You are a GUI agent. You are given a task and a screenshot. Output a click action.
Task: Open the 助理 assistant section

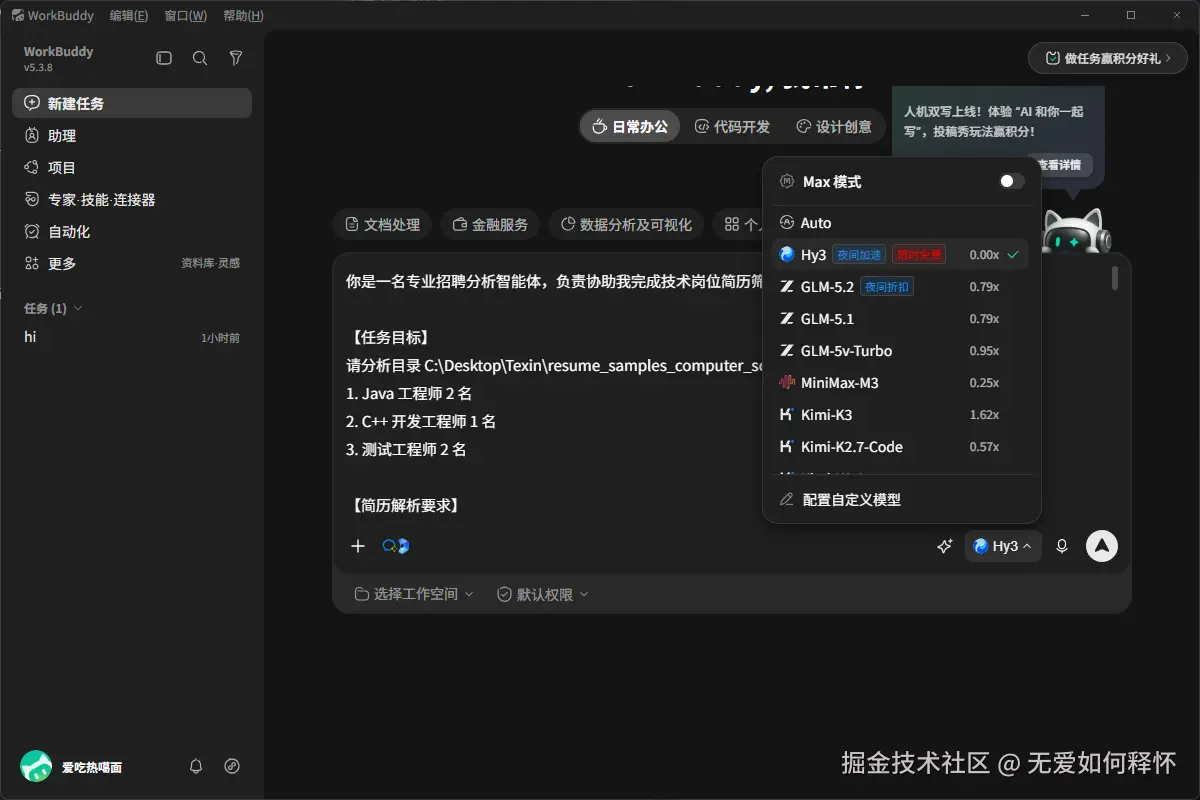(x=132, y=135)
